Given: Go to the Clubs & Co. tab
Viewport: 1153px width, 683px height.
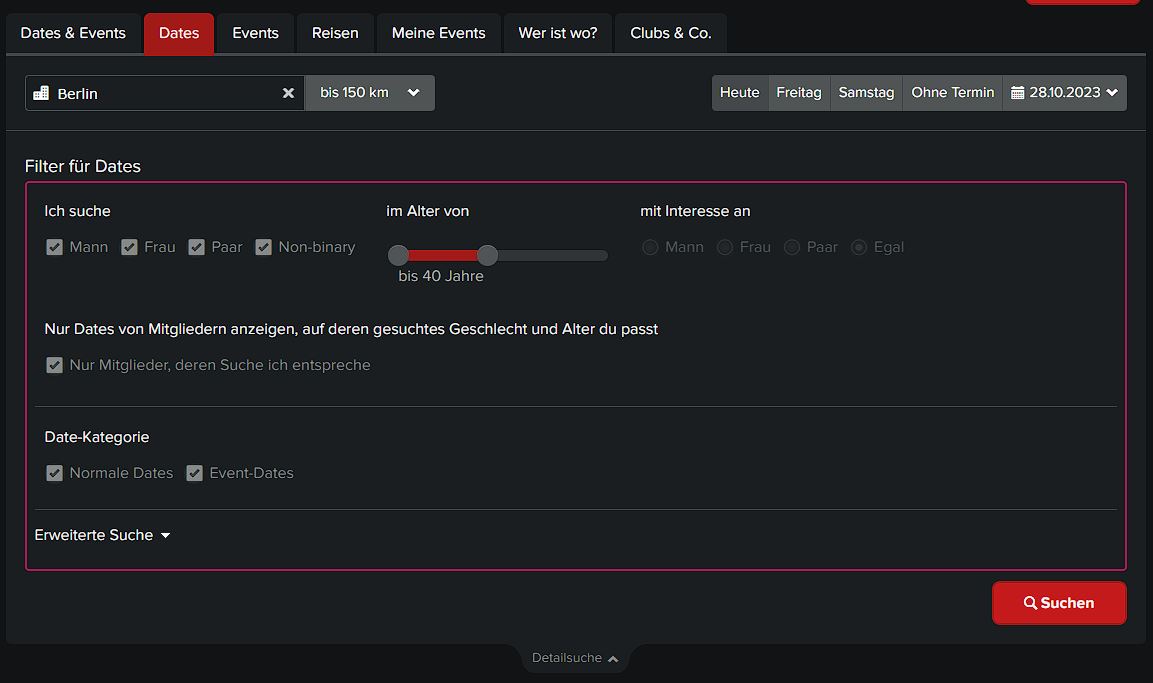Looking at the screenshot, I should point(671,33).
